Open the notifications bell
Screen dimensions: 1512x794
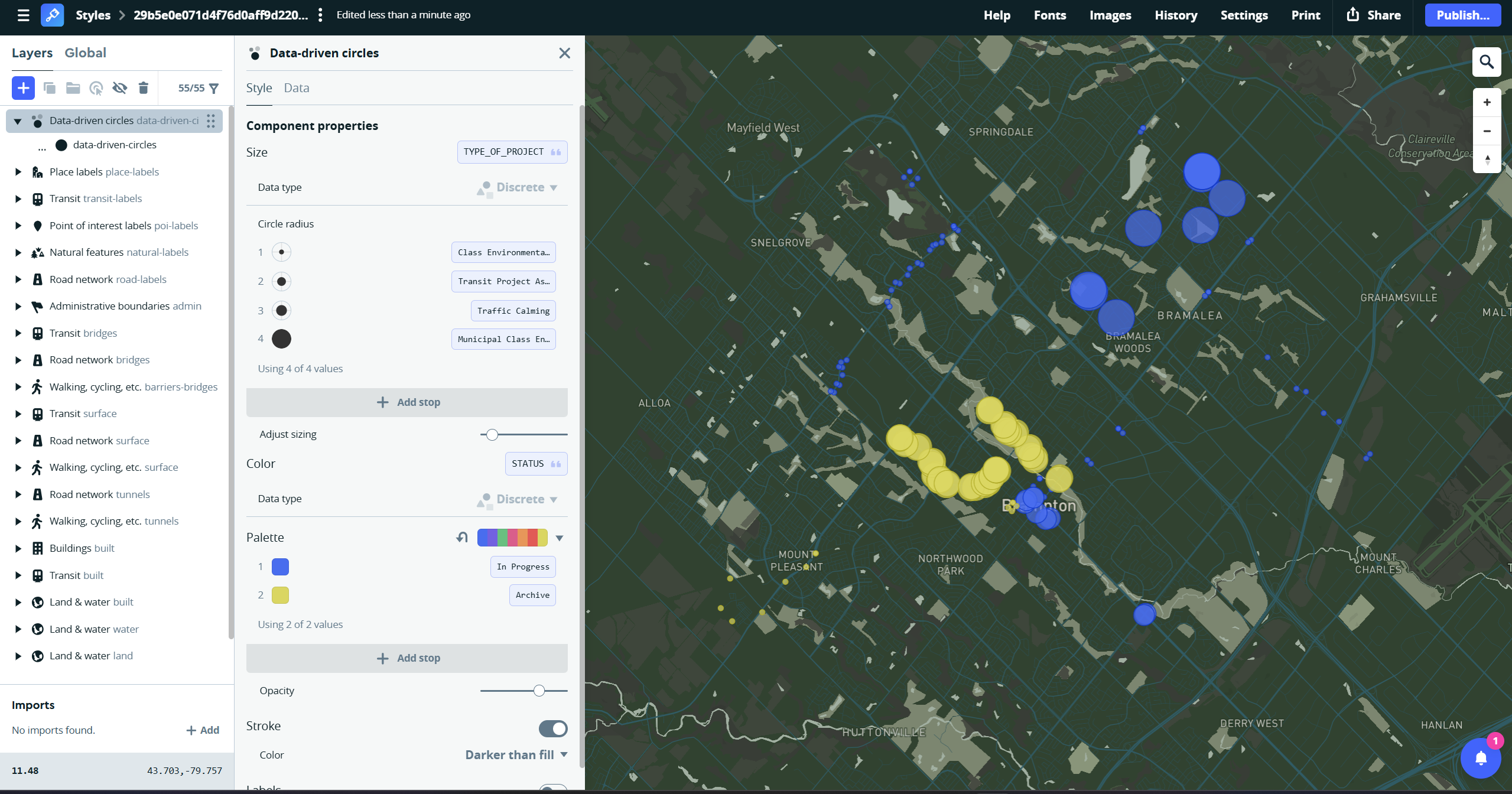[1480, 758]
